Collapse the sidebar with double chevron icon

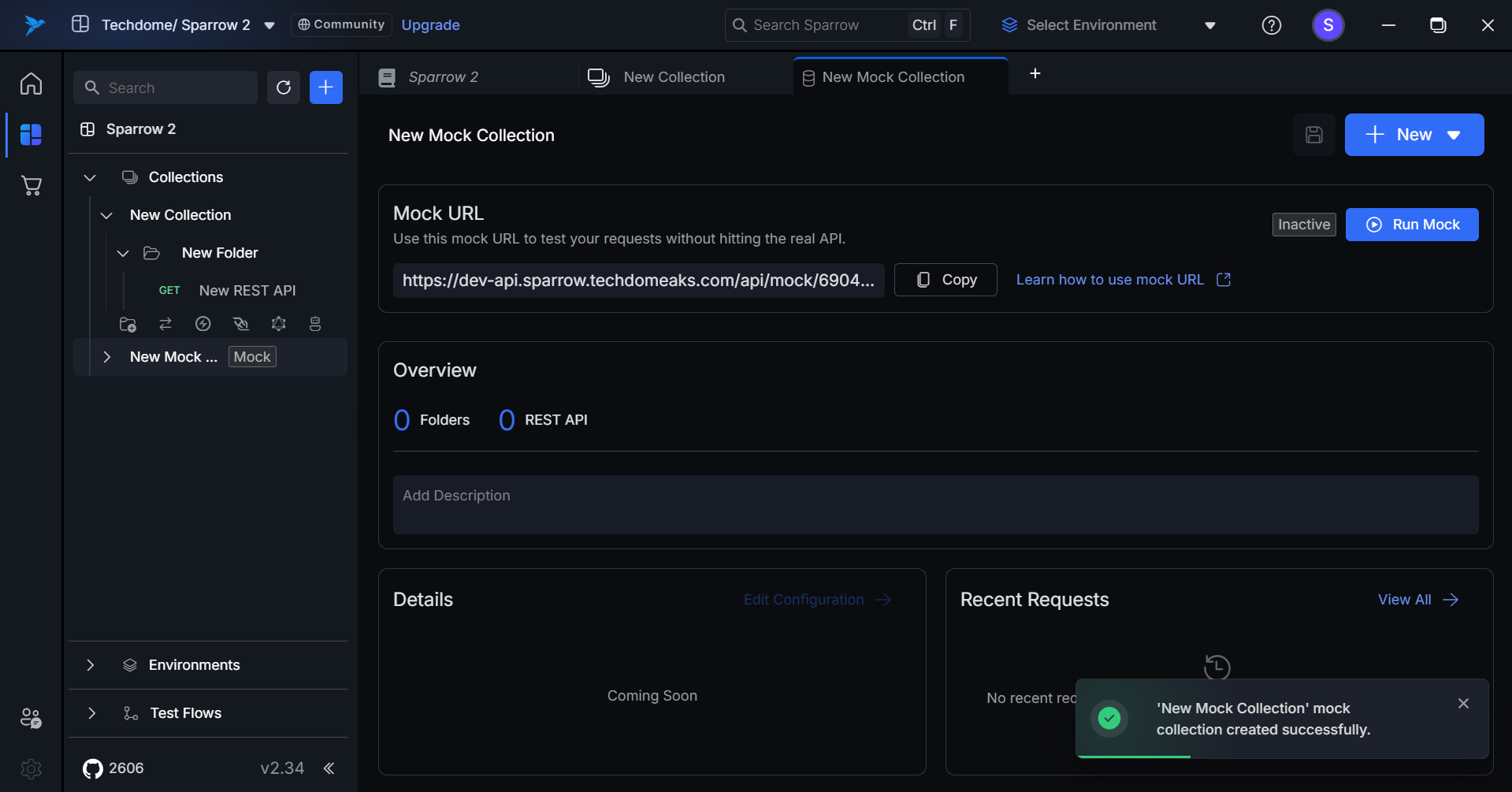pos(329,768)
